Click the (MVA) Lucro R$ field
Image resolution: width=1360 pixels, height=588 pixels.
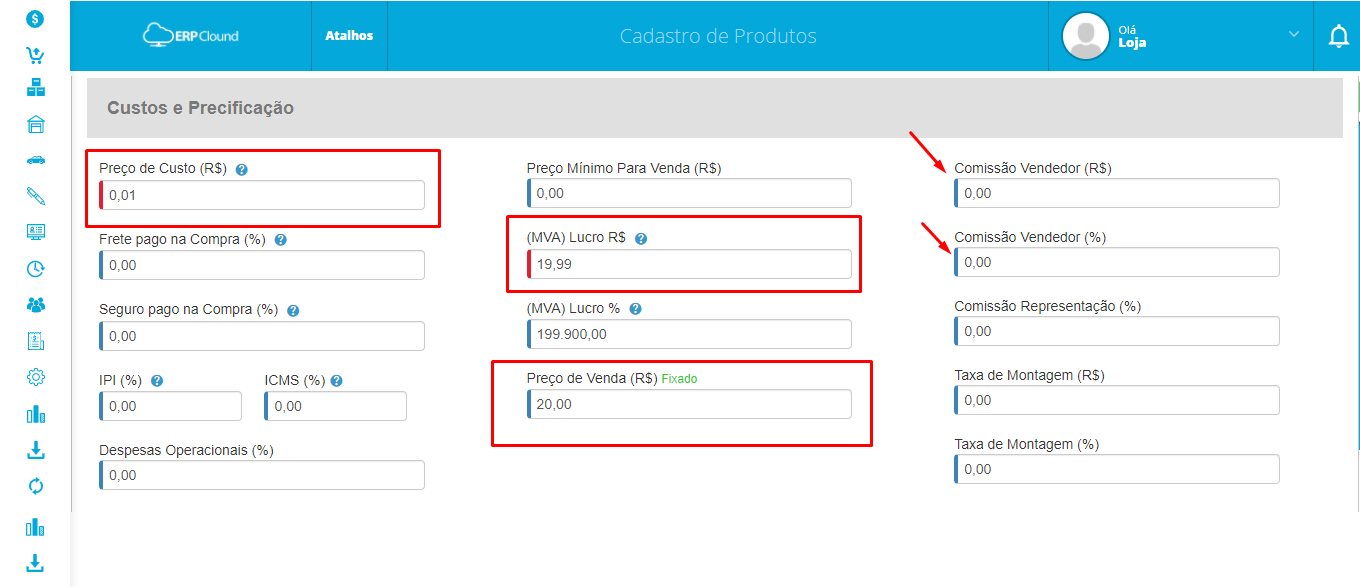click(689, 264)
